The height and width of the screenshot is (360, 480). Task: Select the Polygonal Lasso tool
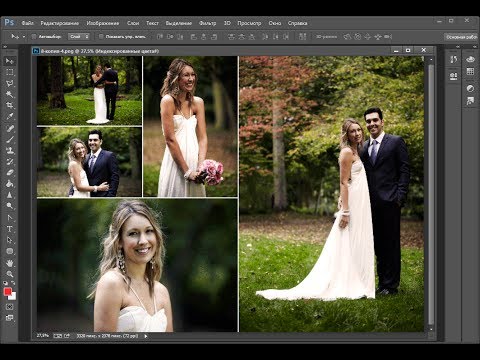[x=10, y=83]
